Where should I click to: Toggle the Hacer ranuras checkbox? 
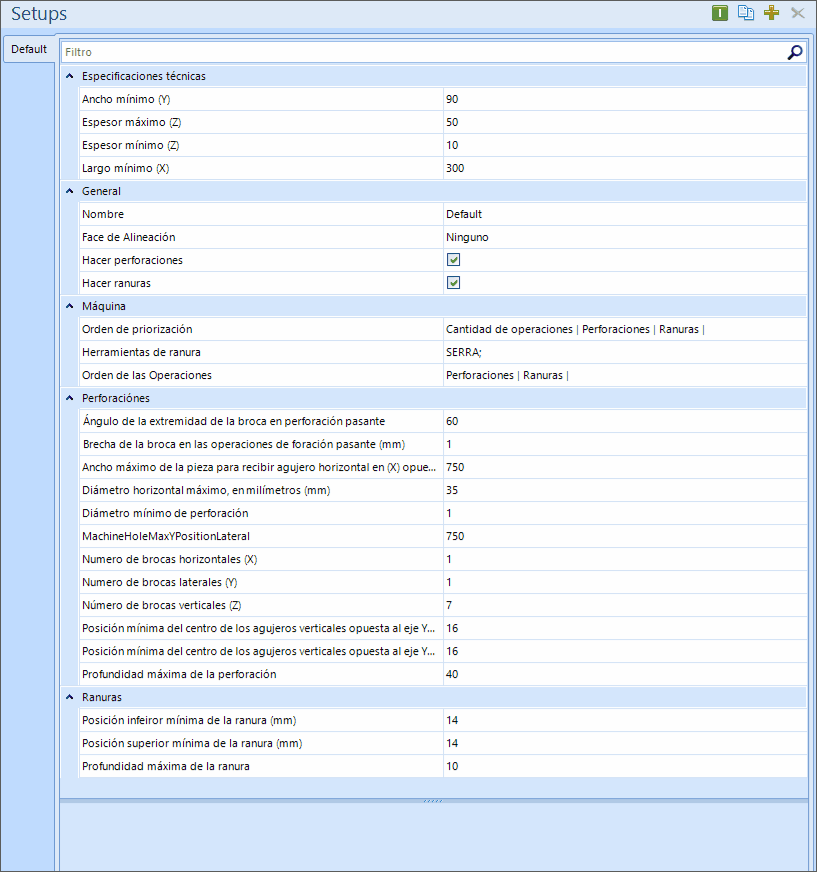click(x=453, y=283)
